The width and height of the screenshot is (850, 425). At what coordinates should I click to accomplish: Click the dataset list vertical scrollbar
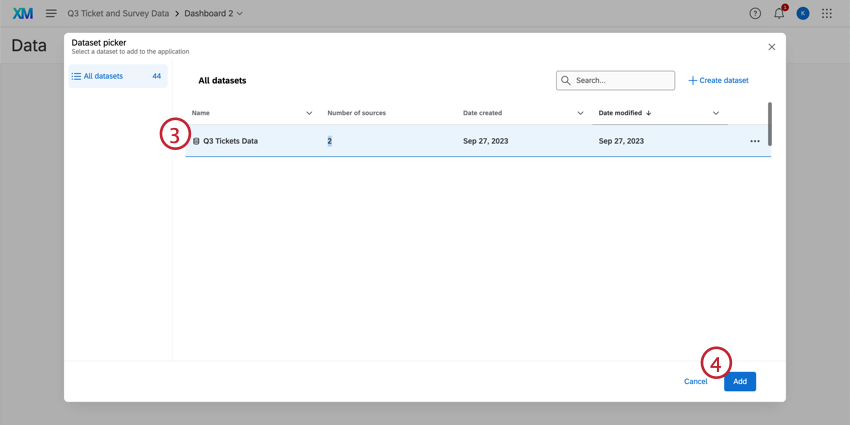coord(770,124)
